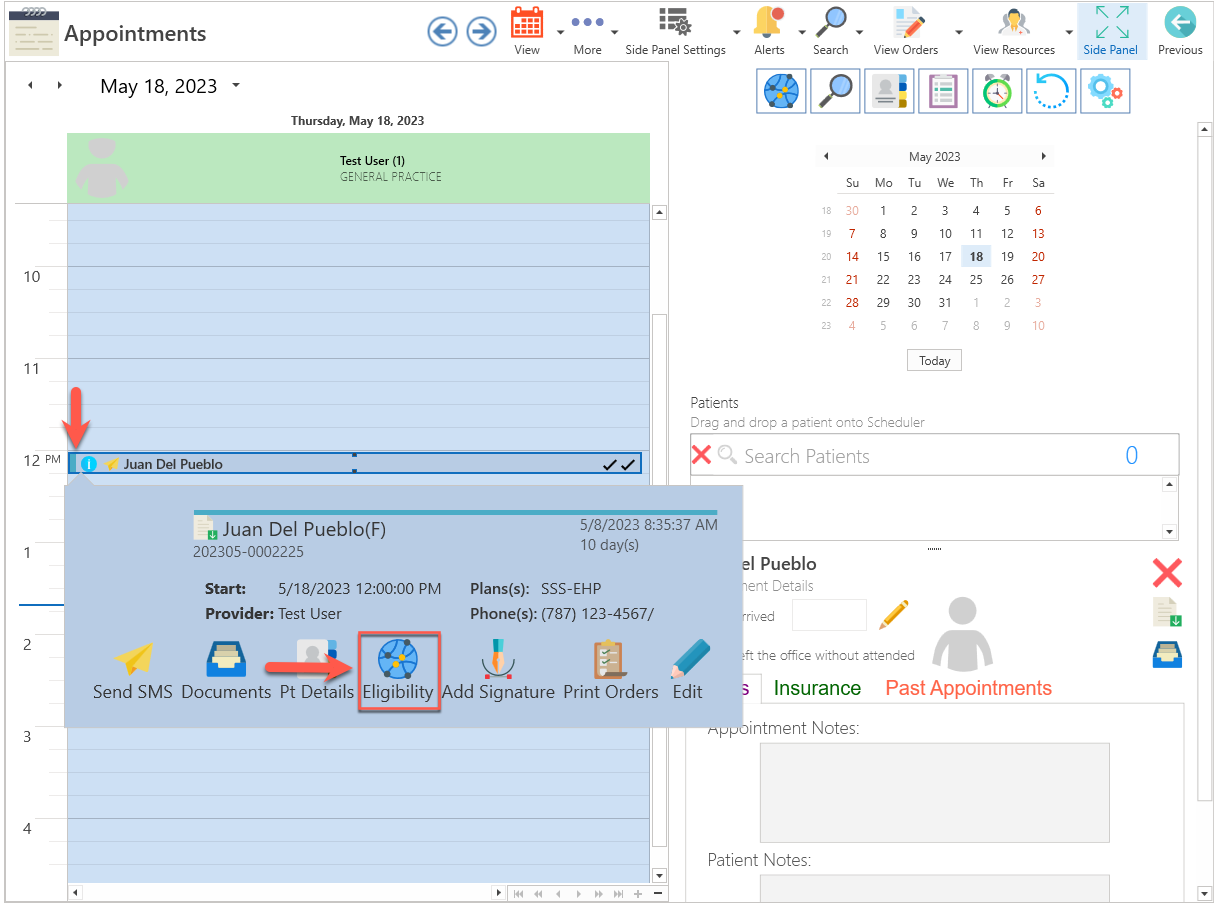Expand the Alerts dropdown arrow
The image size is (1218, 907).
click(802, 32)
